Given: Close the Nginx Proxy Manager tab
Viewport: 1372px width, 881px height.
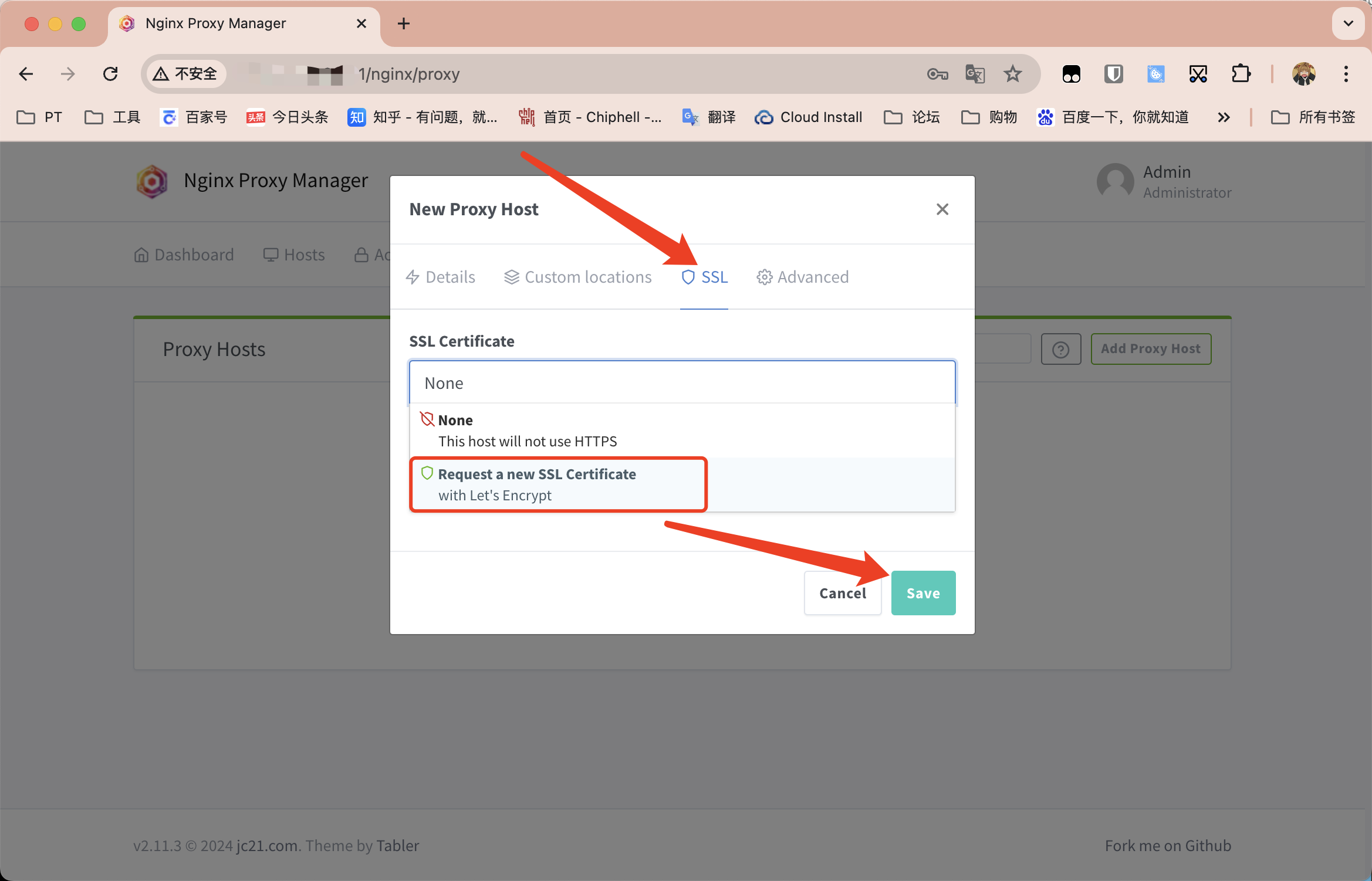Looking at the screenshot, I should [361, 23].
